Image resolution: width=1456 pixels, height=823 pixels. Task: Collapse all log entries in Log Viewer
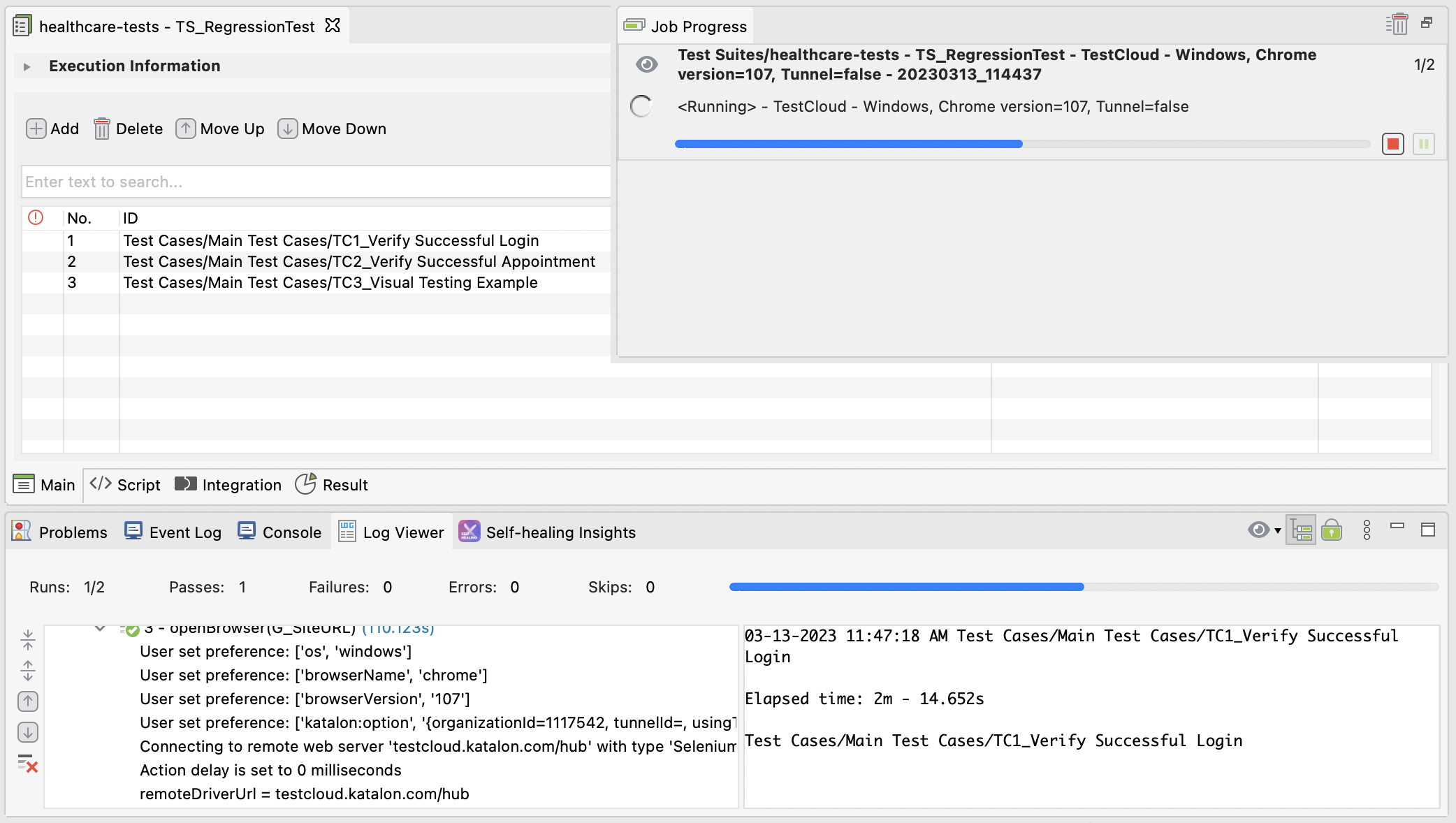(28, 639)
